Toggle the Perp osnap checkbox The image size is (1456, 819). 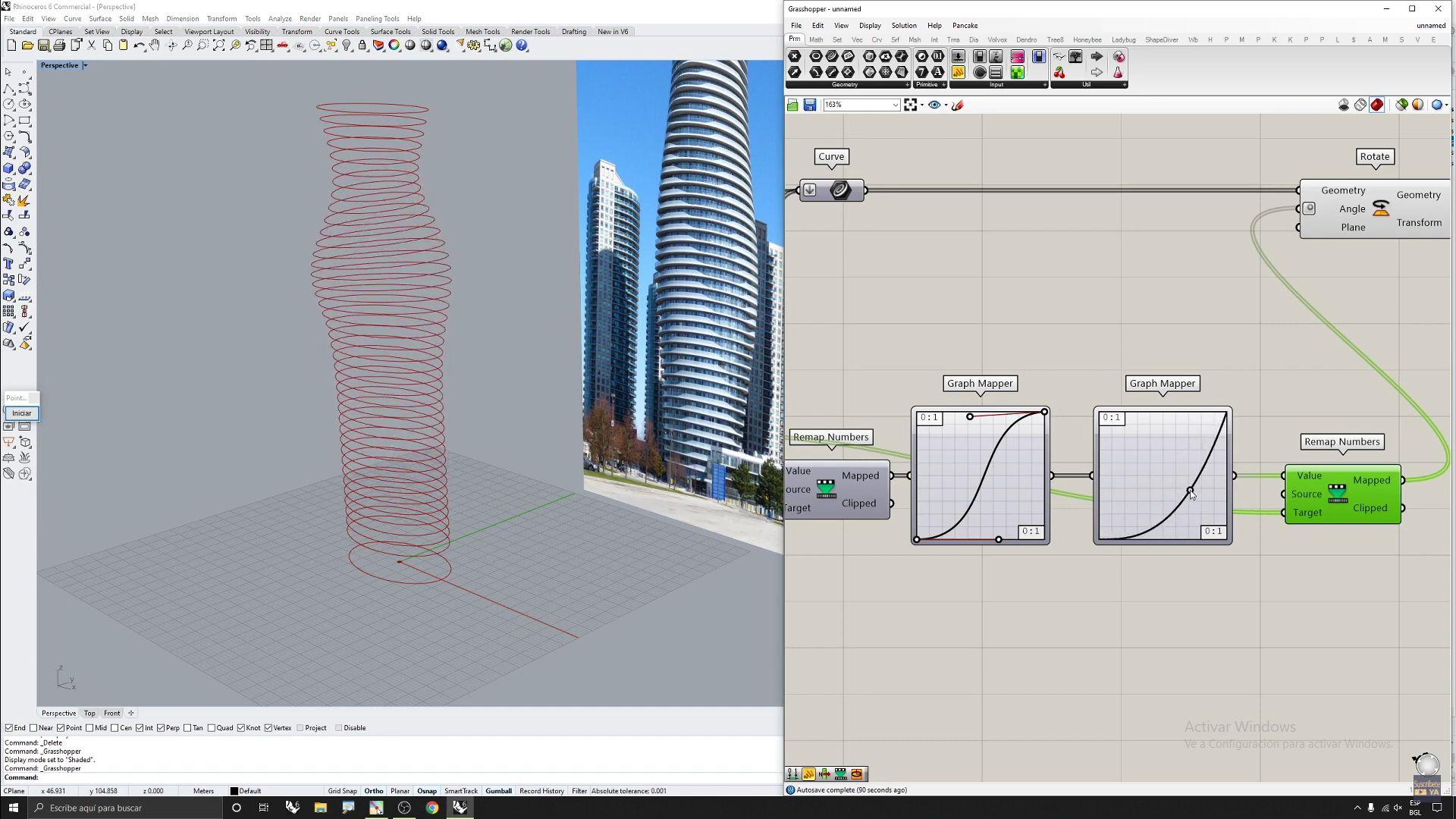pyautogui.click(x=161, y=728)
